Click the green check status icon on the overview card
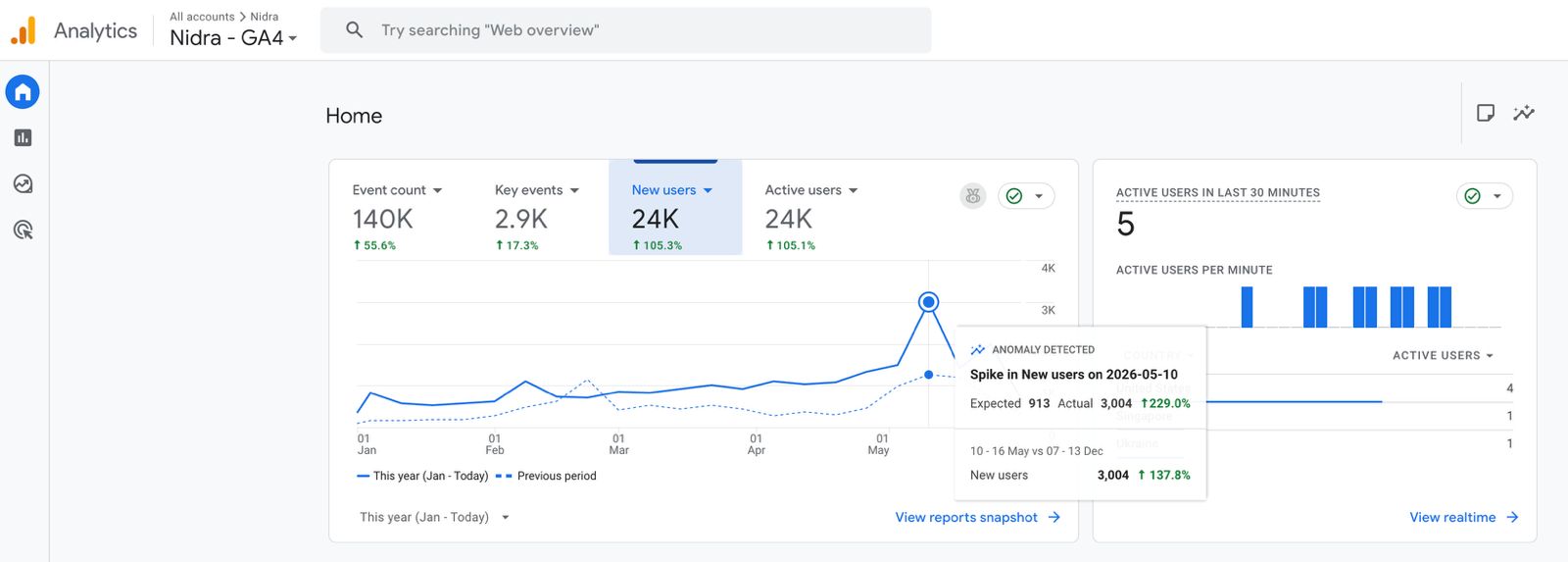Image resolution: width=1568 pixels, height=562 pixels. pyautogui.click(x=1014, y=196)
